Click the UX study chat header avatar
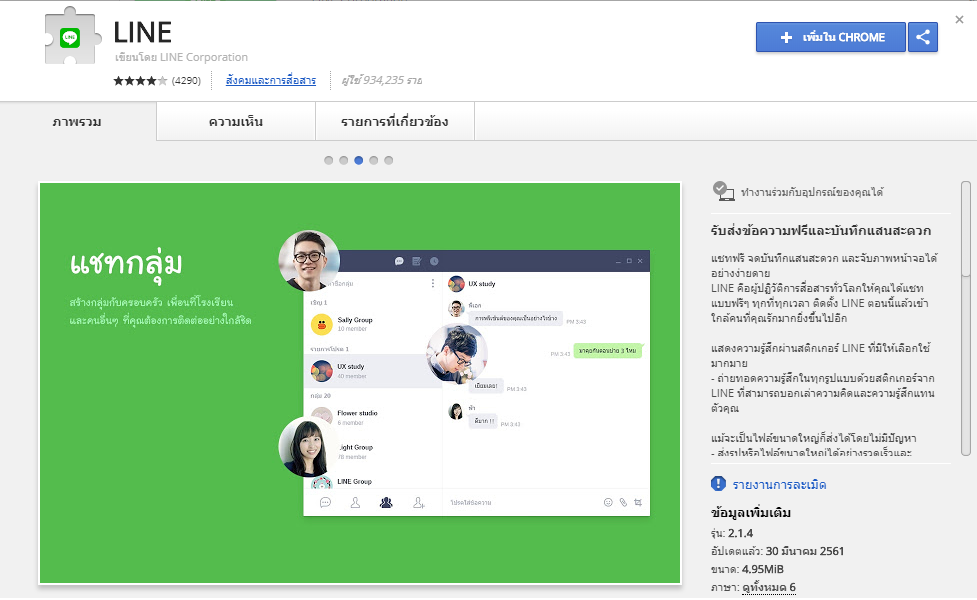Screen dimensions: 977x600 click(x=456, y=284)
